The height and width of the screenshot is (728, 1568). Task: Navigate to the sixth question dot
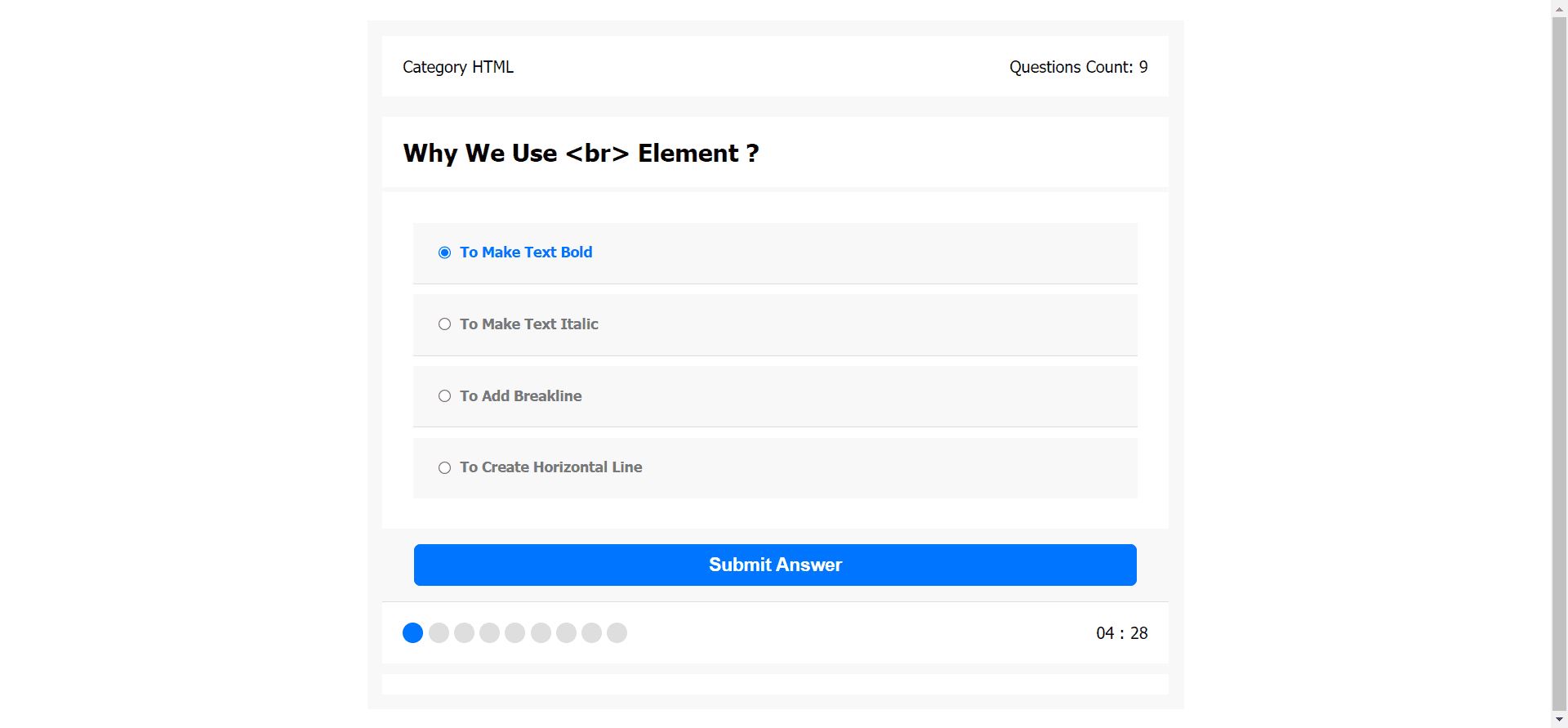pos(541,632)
